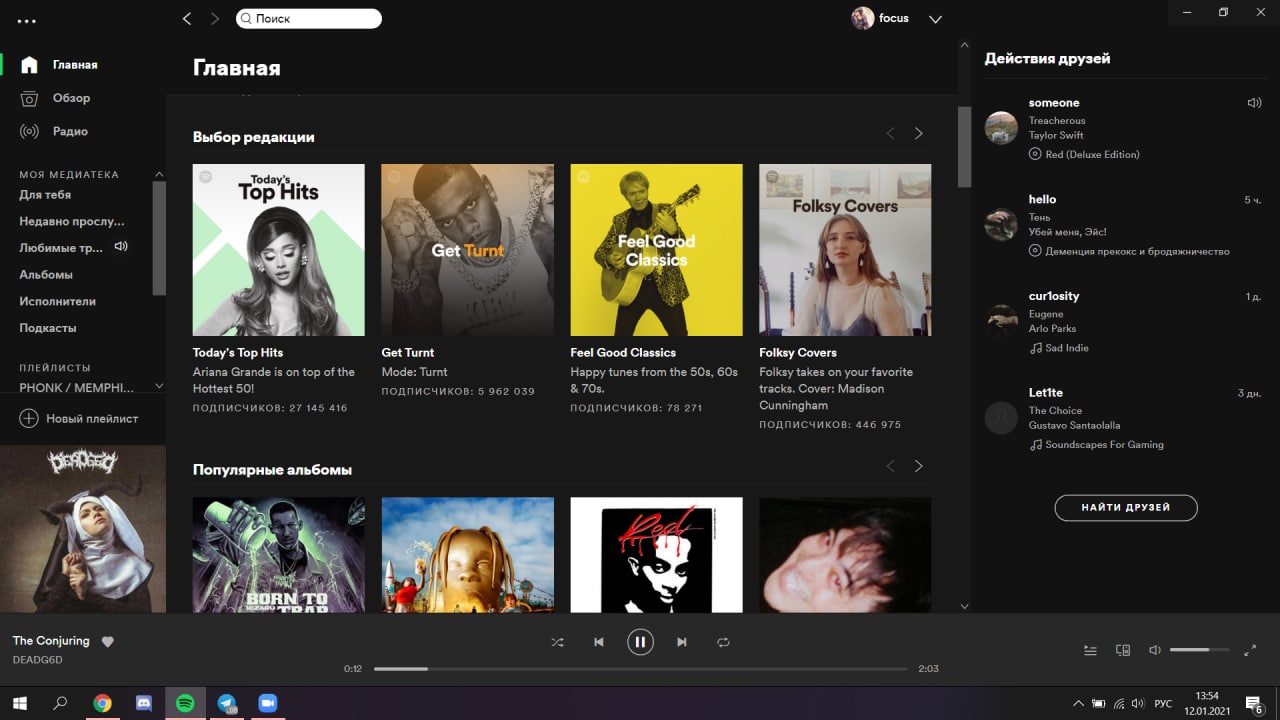Show next Популярные альбомы items
Image resolution: width=1280 pixels, height=720 pixels.
pyautogui.click(x=918, y=466)
